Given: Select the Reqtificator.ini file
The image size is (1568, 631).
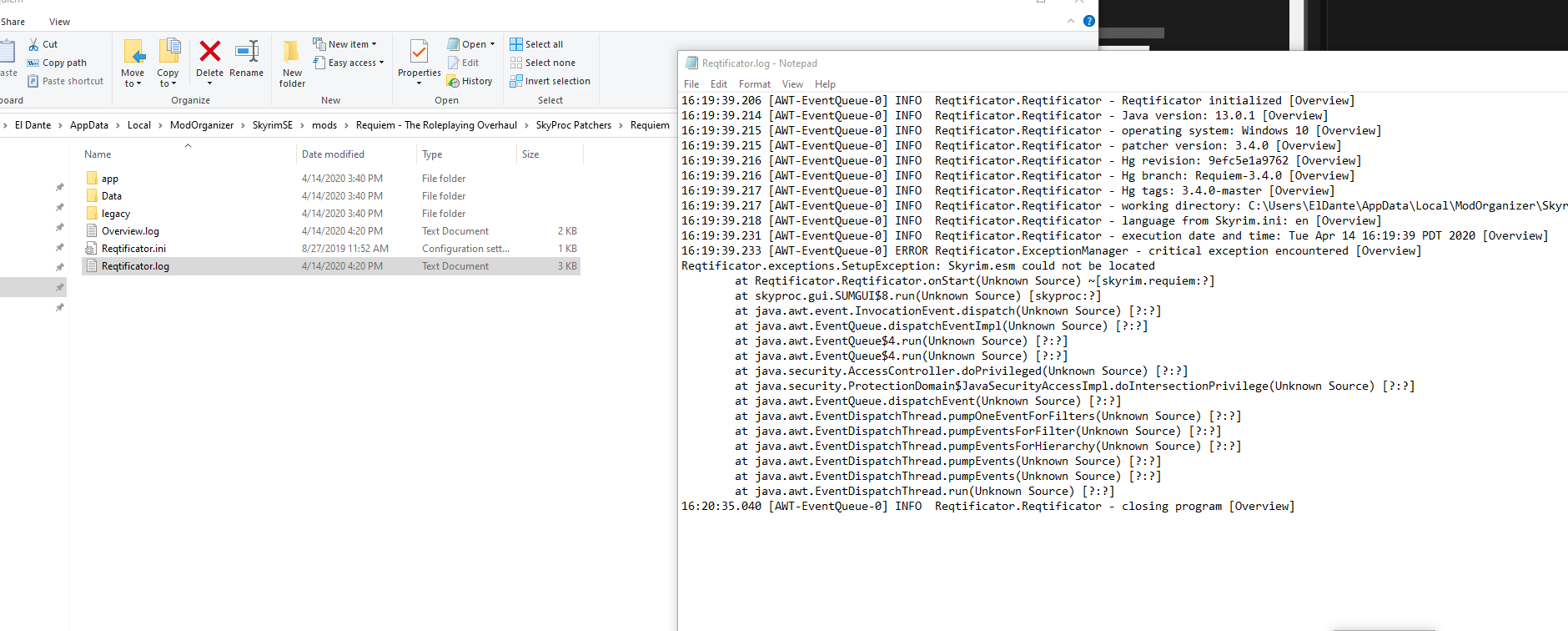Looking at the screenshot, I should click(x=331, y=249).
